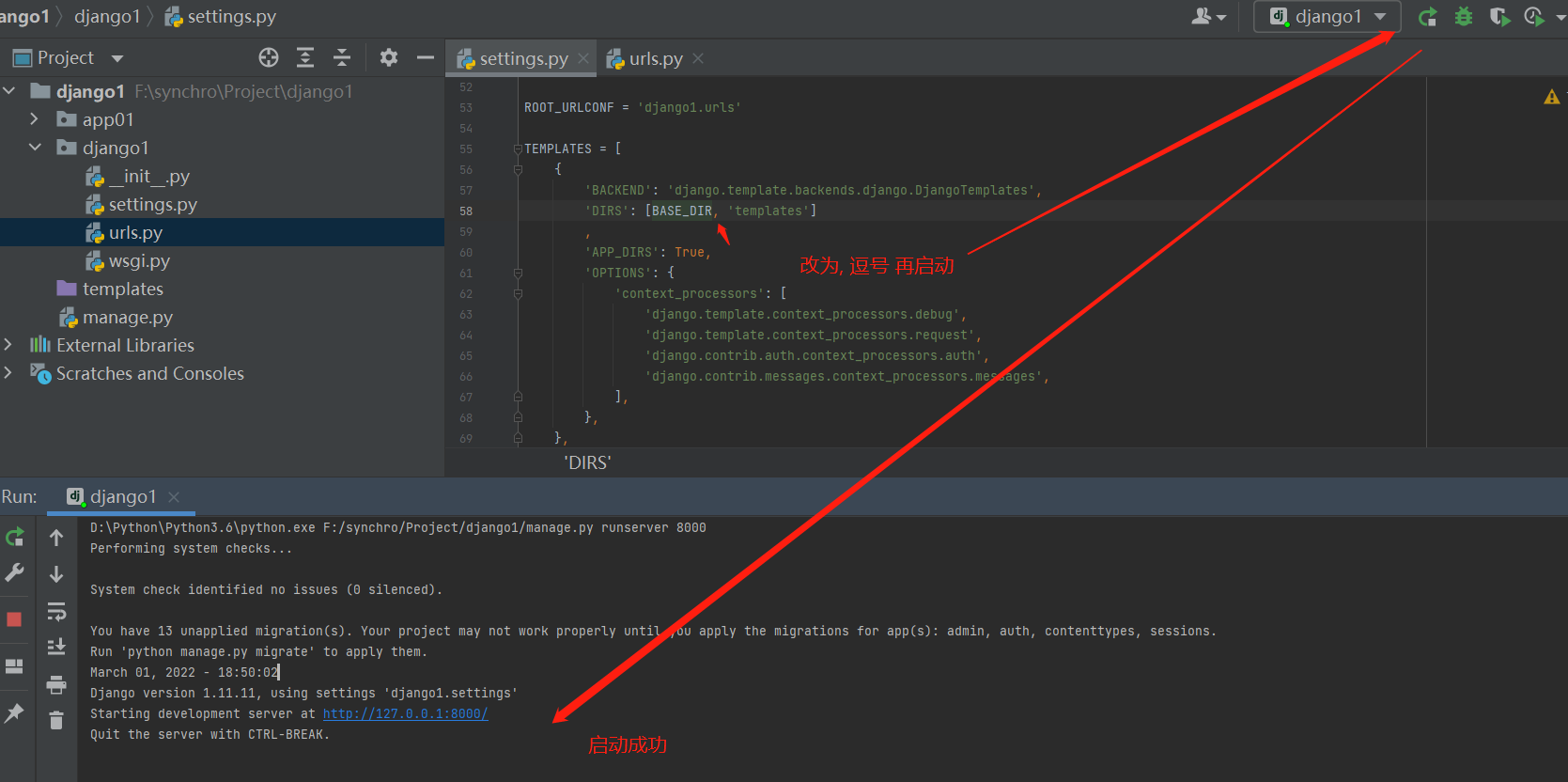Viewport: 1568px width, 782px height.
Task: Toggle soft-wrap in the console
Action: 56,611
